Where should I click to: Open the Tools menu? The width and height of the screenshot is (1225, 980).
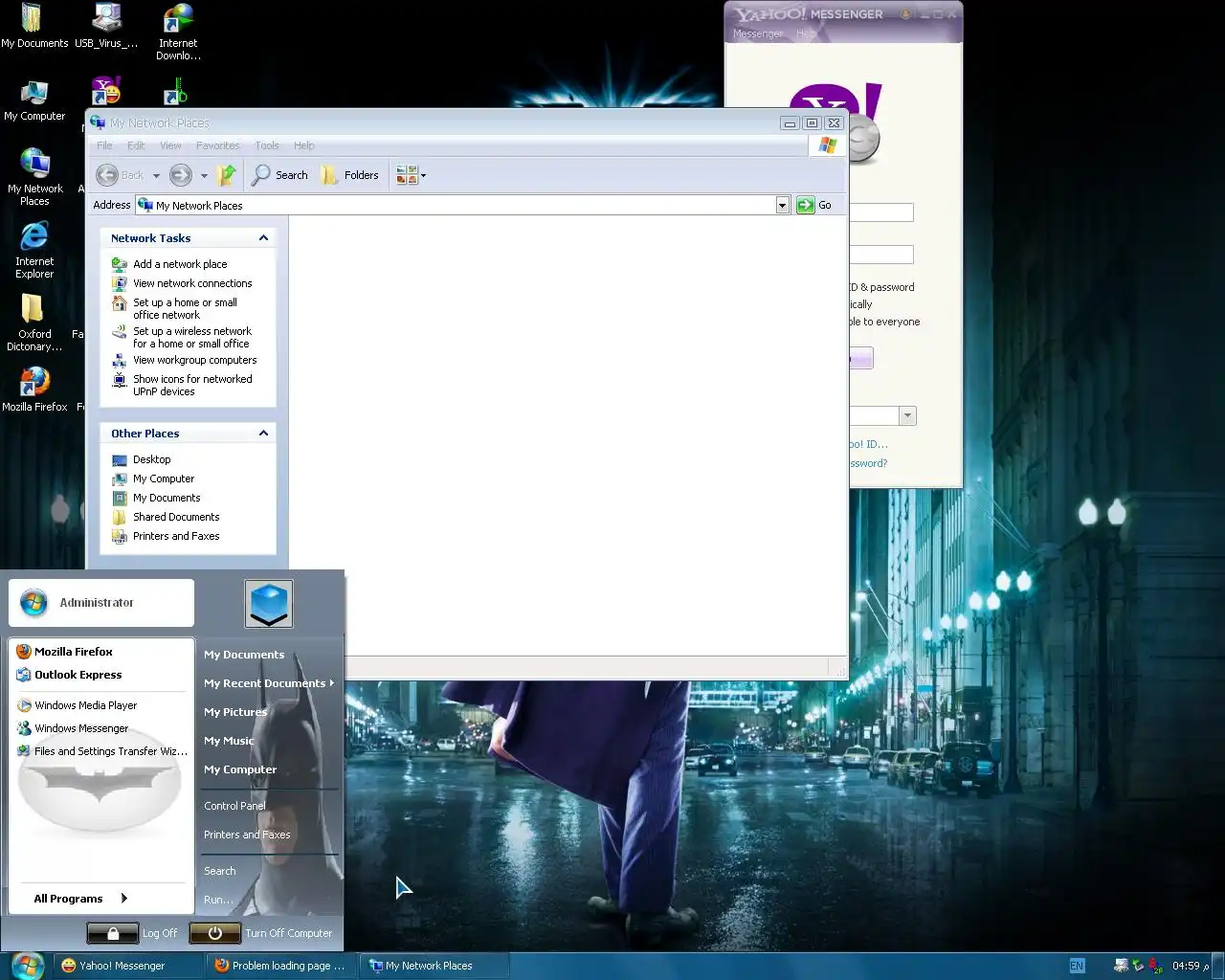267,145
